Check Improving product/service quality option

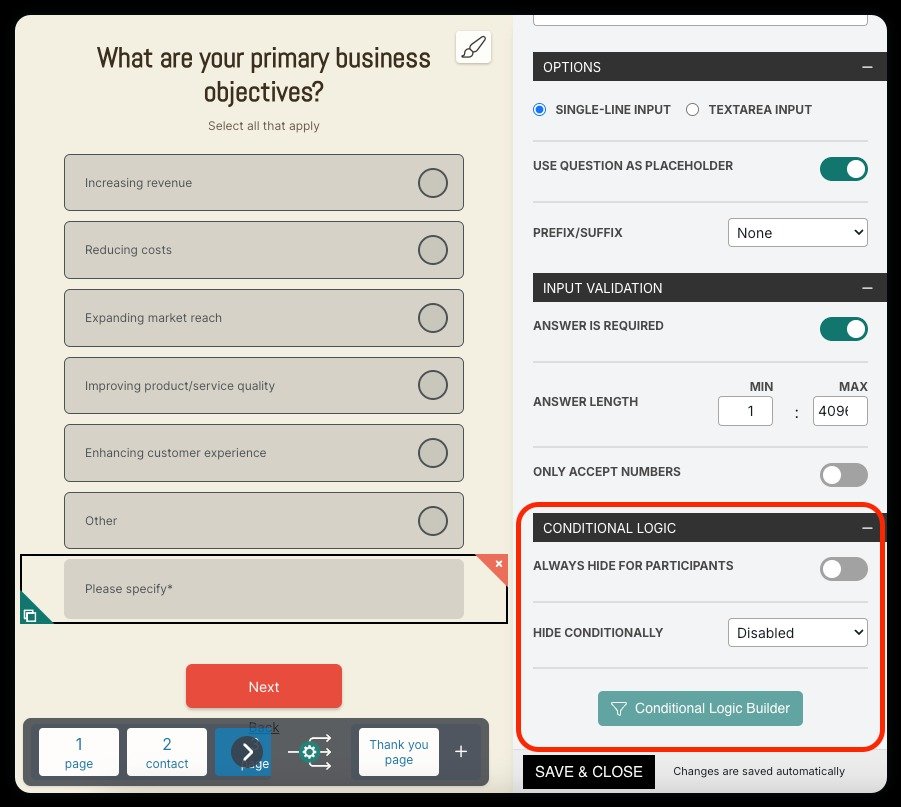pos(433,385)
